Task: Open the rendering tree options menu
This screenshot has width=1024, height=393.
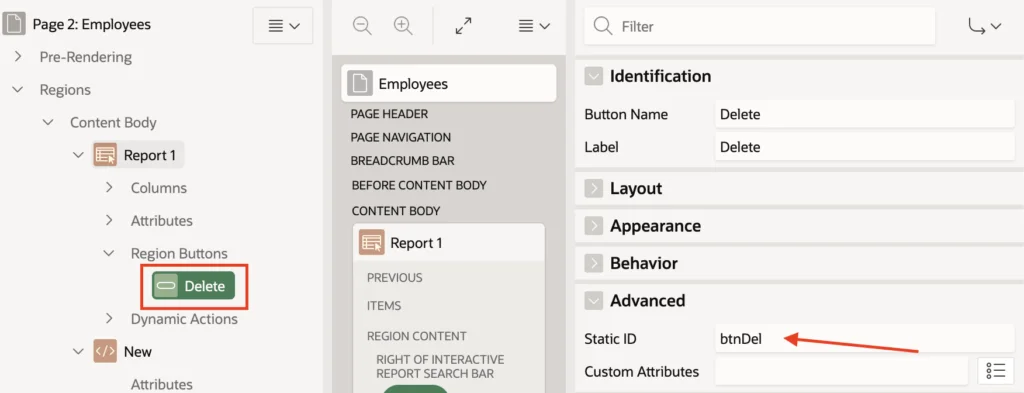Action: click(283, 25)
